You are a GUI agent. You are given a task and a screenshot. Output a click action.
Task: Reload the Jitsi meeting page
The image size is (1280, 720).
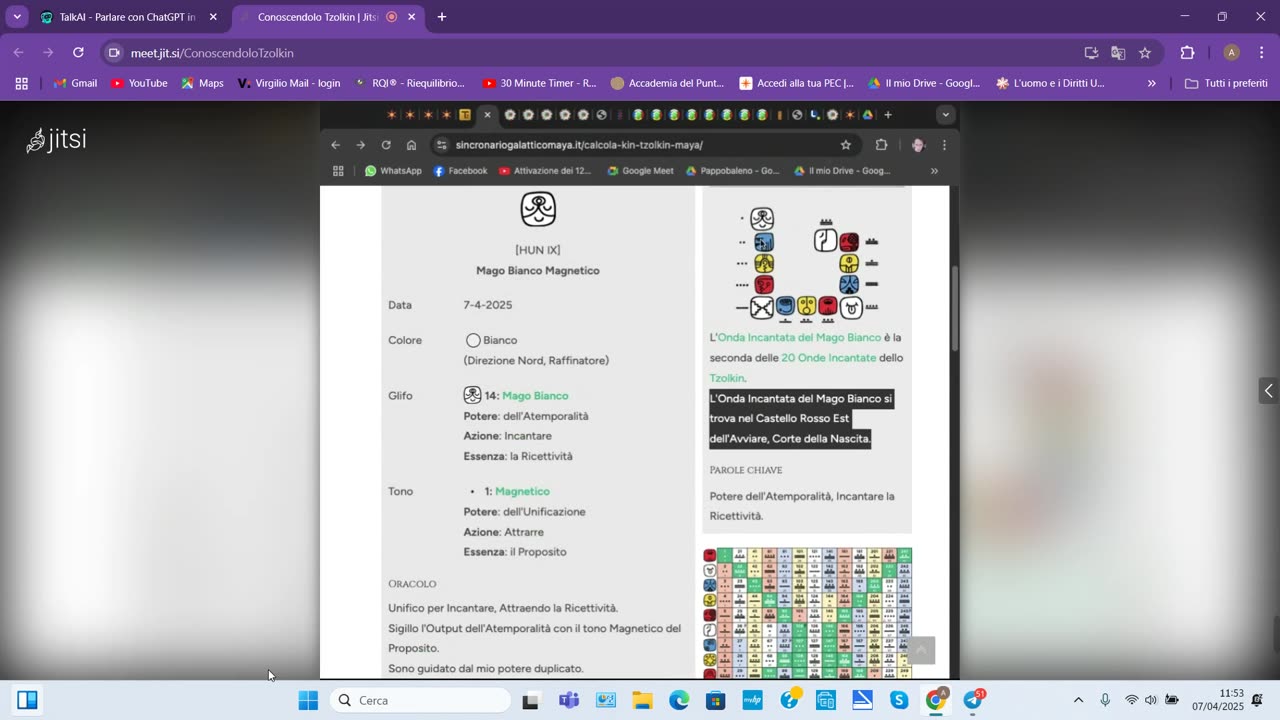point(78,53)
